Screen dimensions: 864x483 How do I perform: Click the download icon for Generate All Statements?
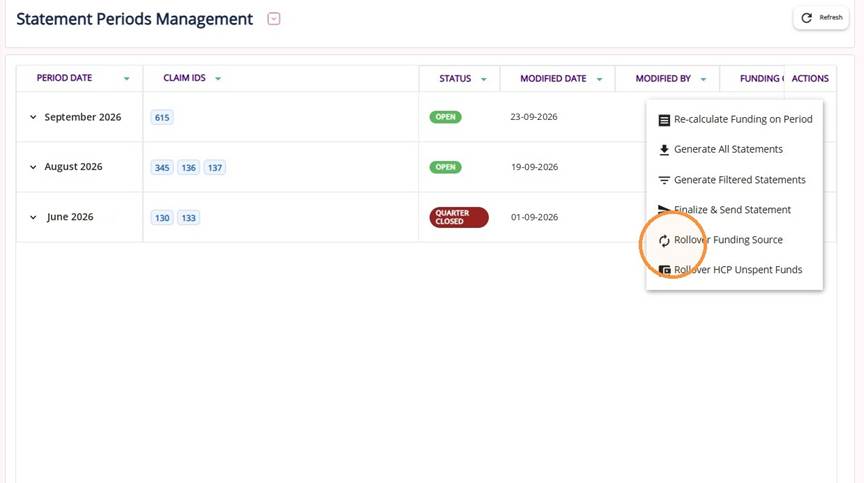[664, 150]
